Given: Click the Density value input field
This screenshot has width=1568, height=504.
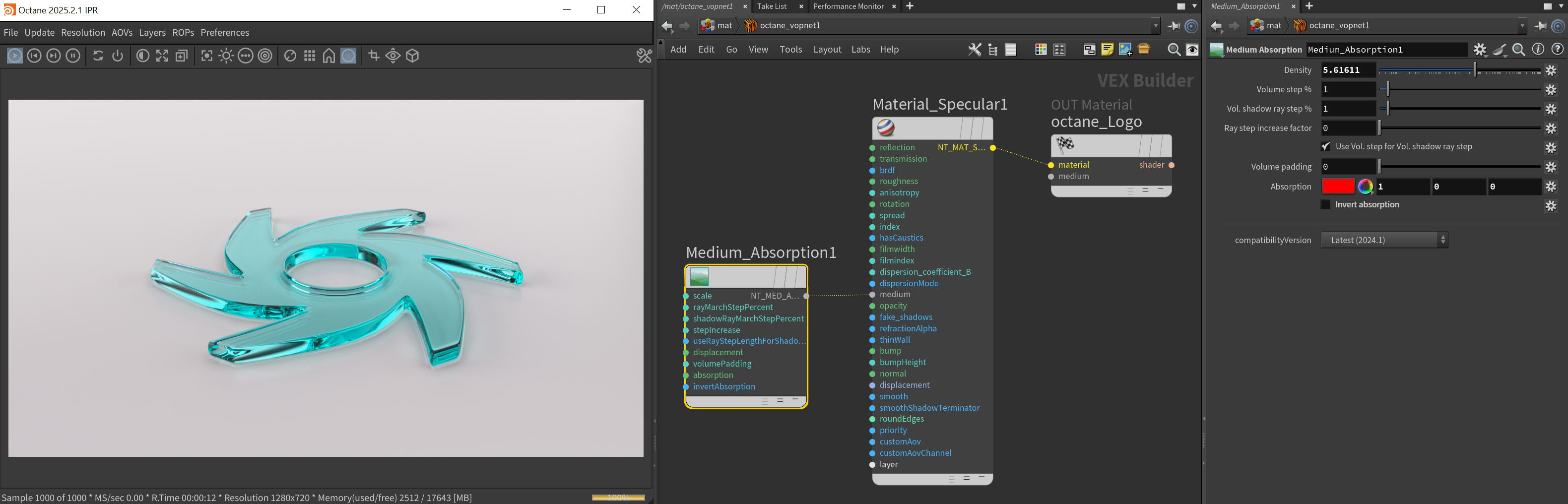Looking at the screenshot, I should [x=1348, y=70].
